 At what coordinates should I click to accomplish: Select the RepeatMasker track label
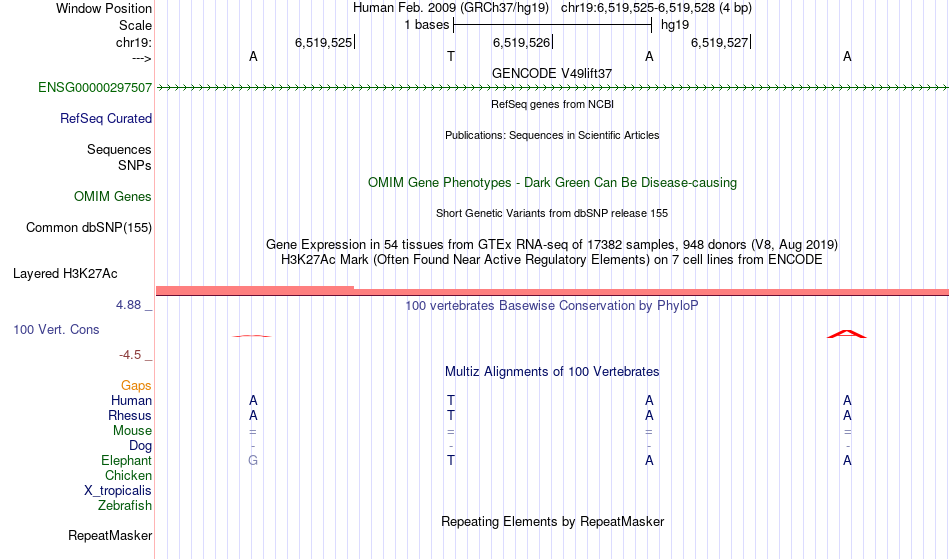coord(110,536)
